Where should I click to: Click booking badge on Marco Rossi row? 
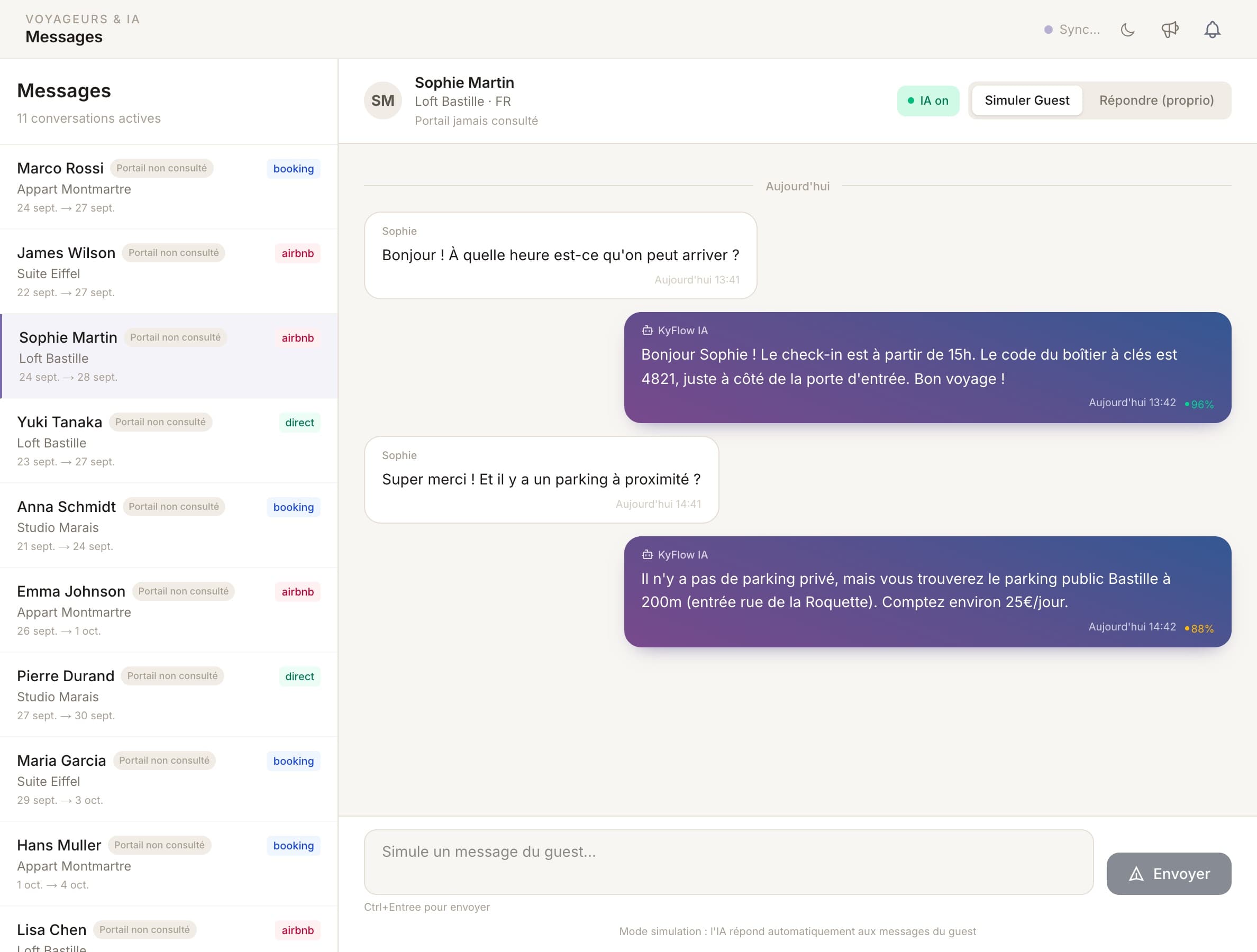pyautogui.click(x=293, y=169)
